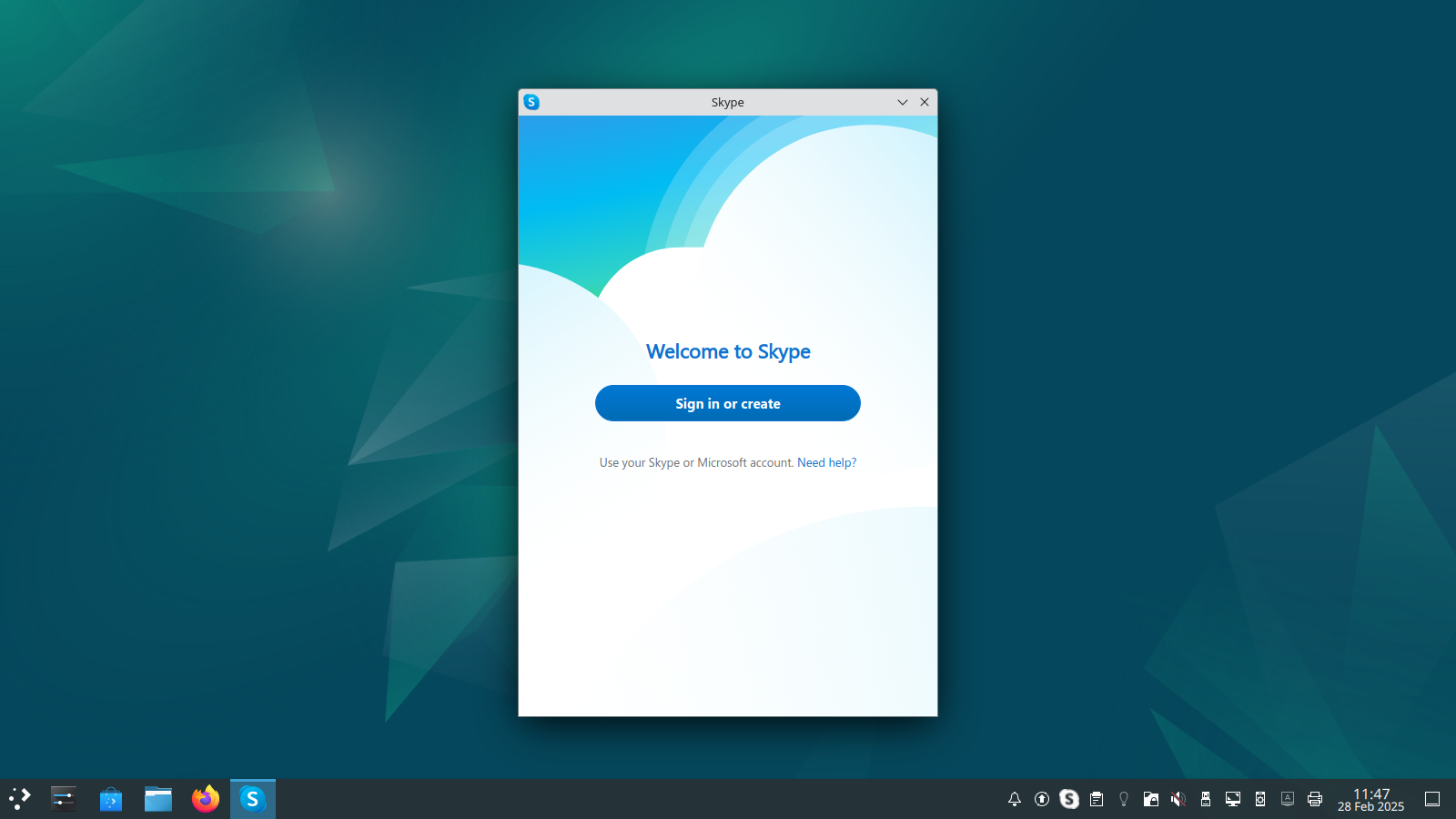Open the application launcher menu
Screen dimensions: 1456x819
tap(19, 799)
